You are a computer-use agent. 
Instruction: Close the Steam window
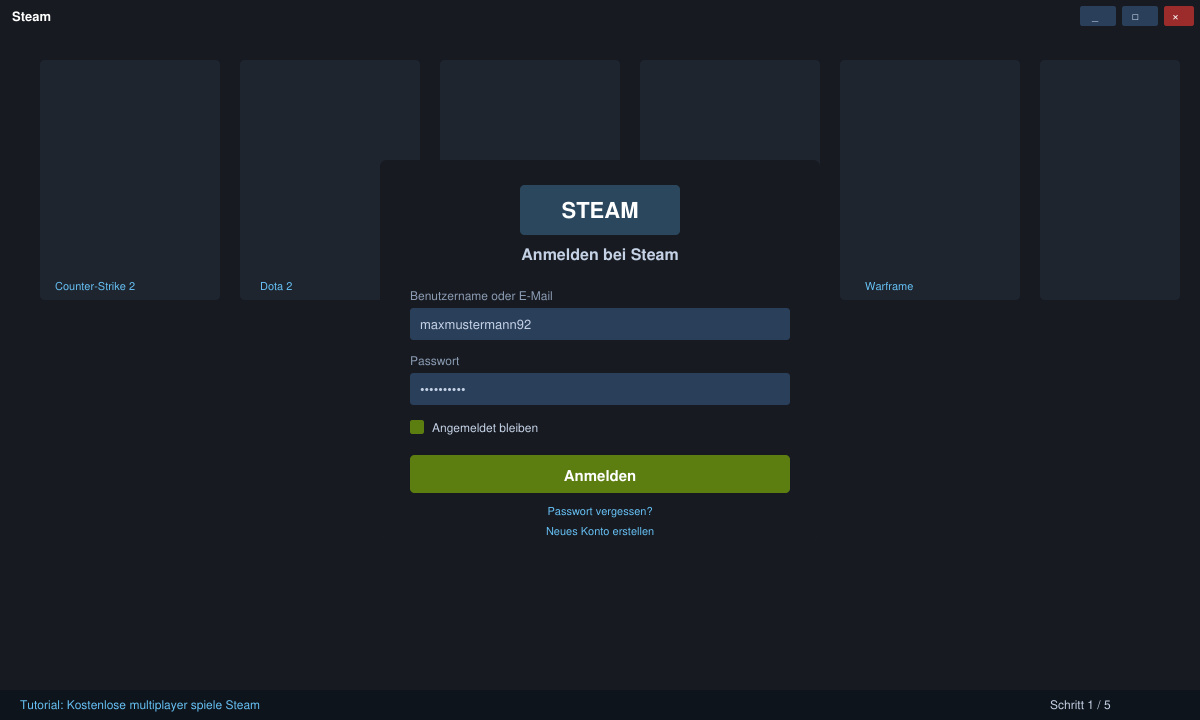coord(1179,16)
